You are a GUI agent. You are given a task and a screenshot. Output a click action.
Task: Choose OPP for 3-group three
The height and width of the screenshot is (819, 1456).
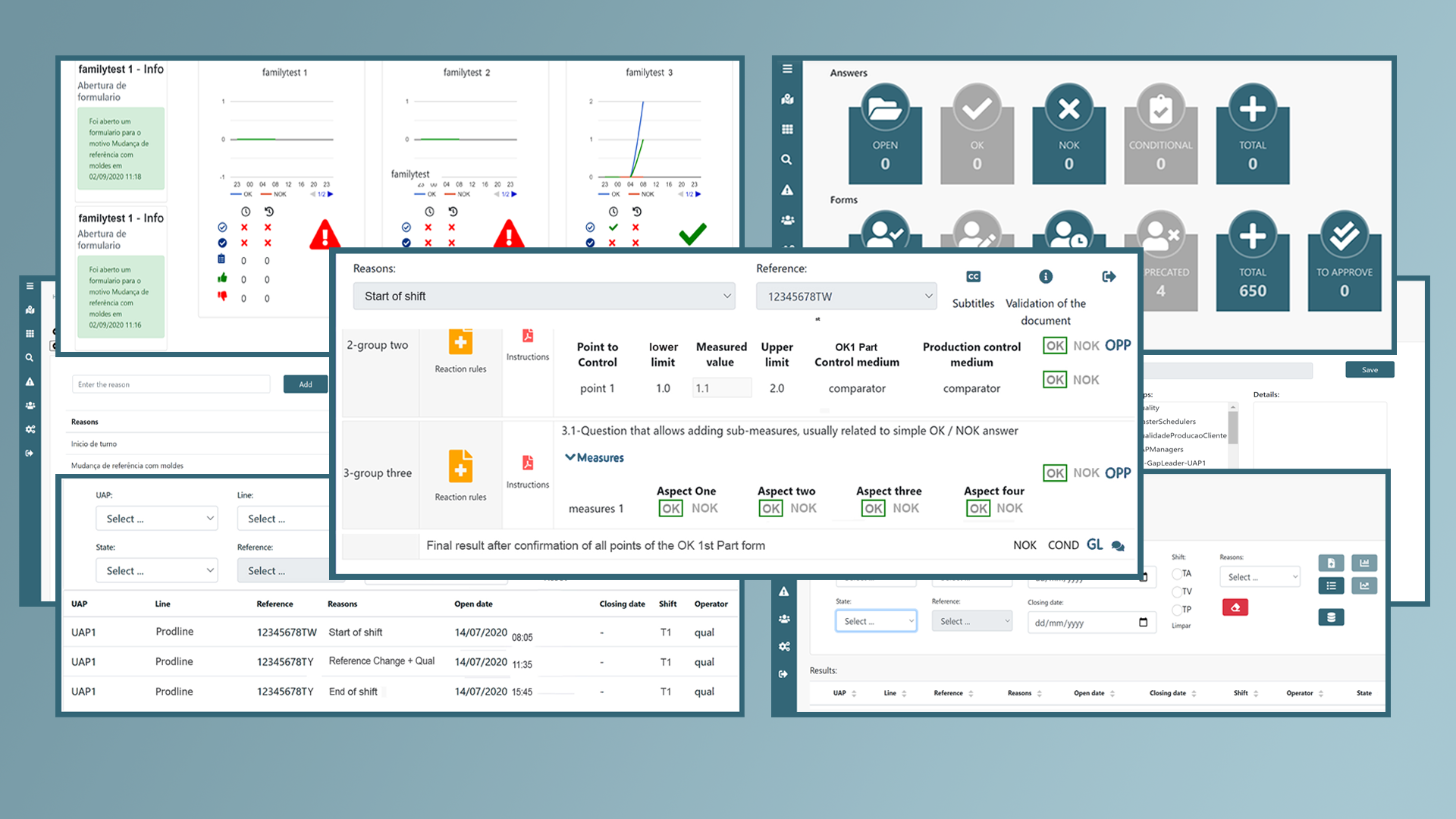tap(1118, 473)
